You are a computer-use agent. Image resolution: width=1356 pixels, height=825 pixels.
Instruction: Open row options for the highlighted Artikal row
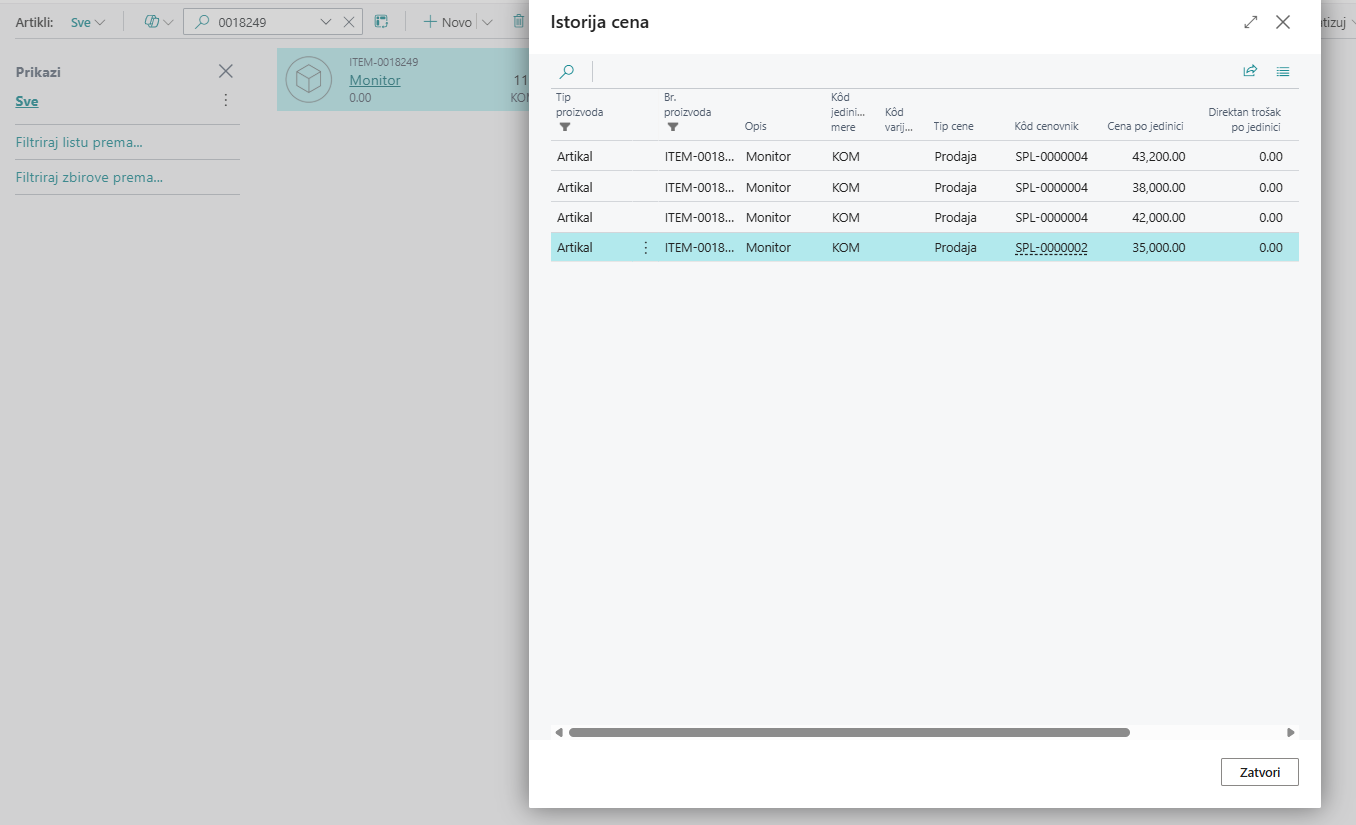click(645, 248)
